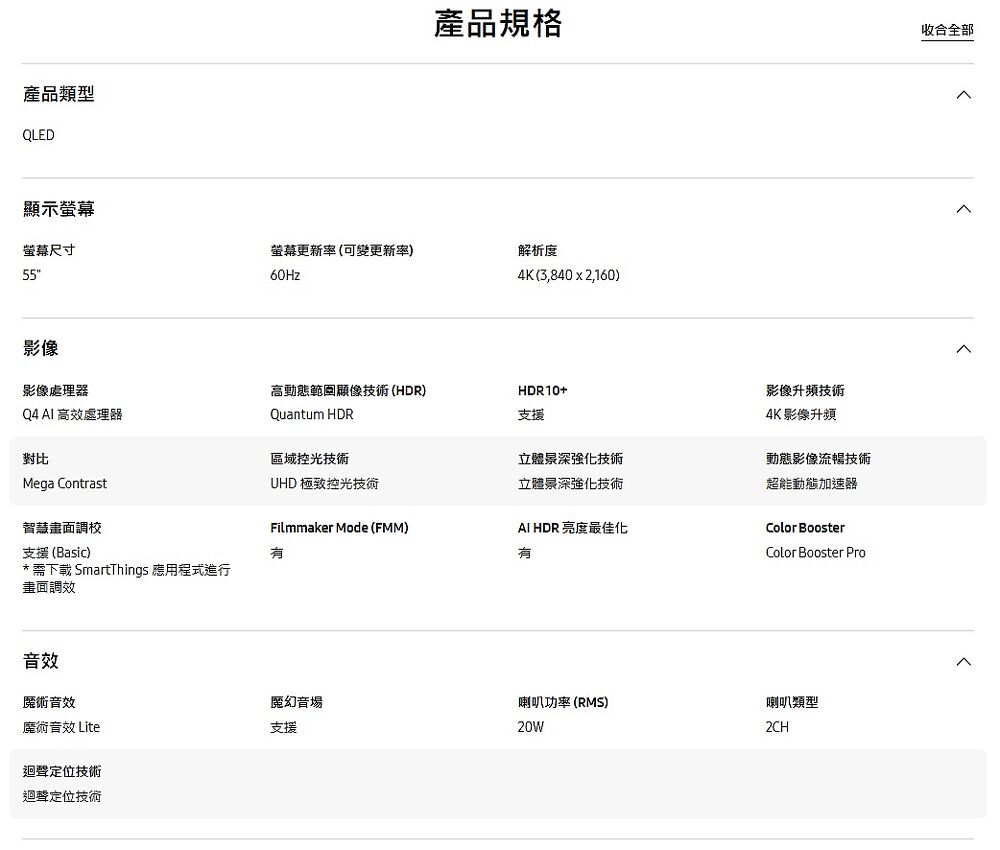Select the Q4 AI 高效處理器 value
1000x850 pixels.
72,414
